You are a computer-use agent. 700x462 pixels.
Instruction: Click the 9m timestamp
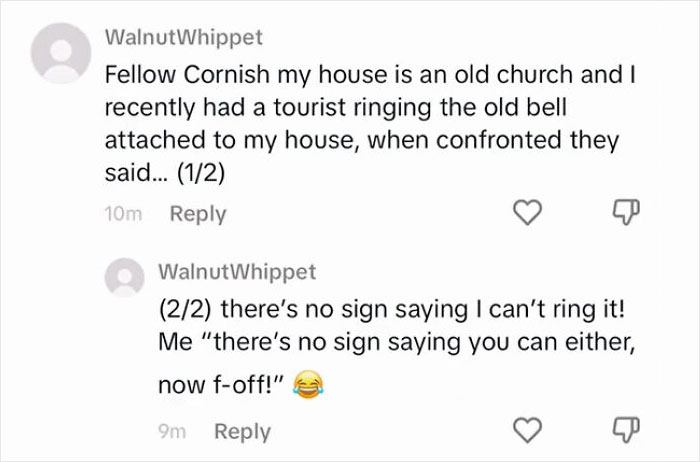[x=172, y=432]
